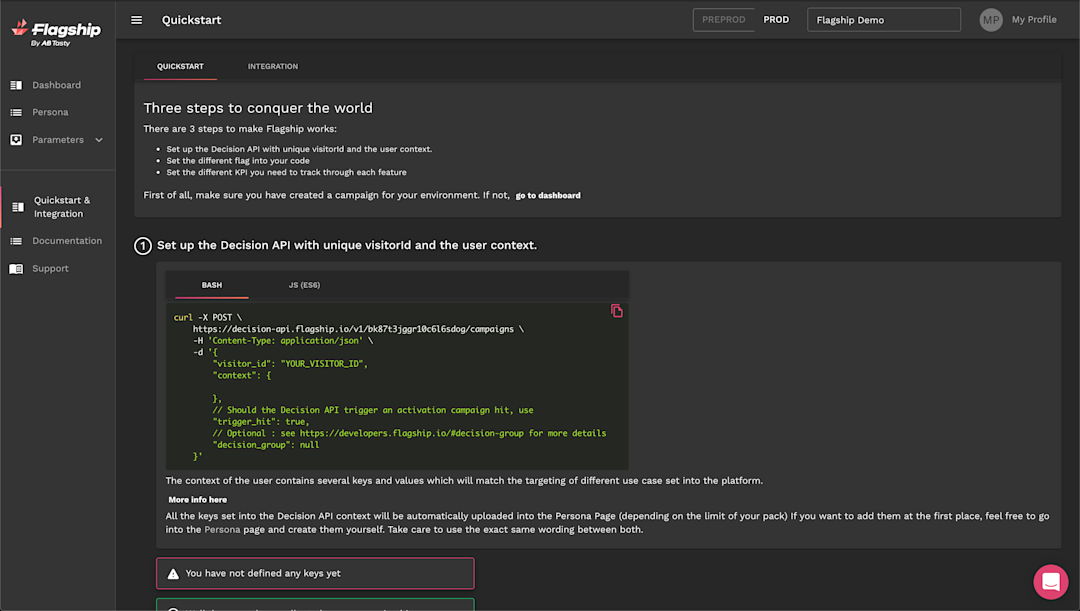Switch environment to PREPROD

click(x=723, y=20)
